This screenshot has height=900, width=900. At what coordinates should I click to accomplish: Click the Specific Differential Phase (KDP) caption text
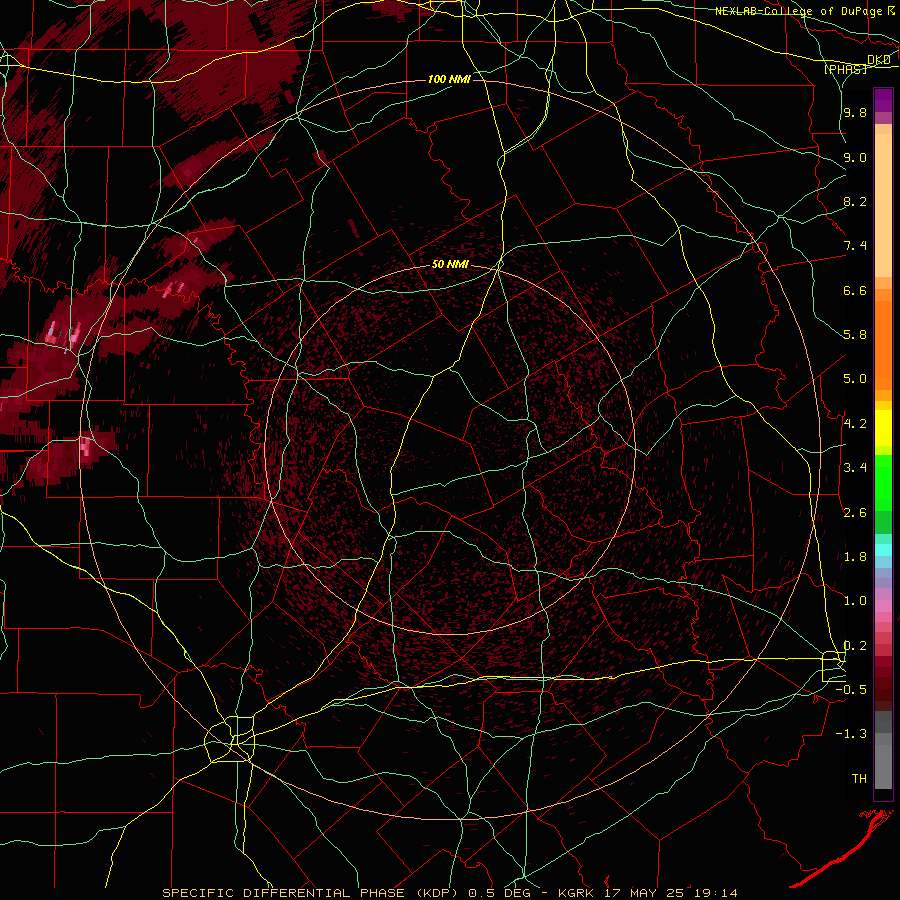[311, 893]
